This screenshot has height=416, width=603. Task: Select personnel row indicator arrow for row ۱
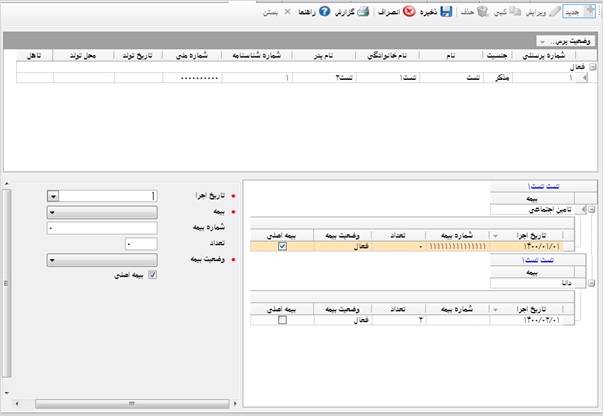click(x=584, y=78)
